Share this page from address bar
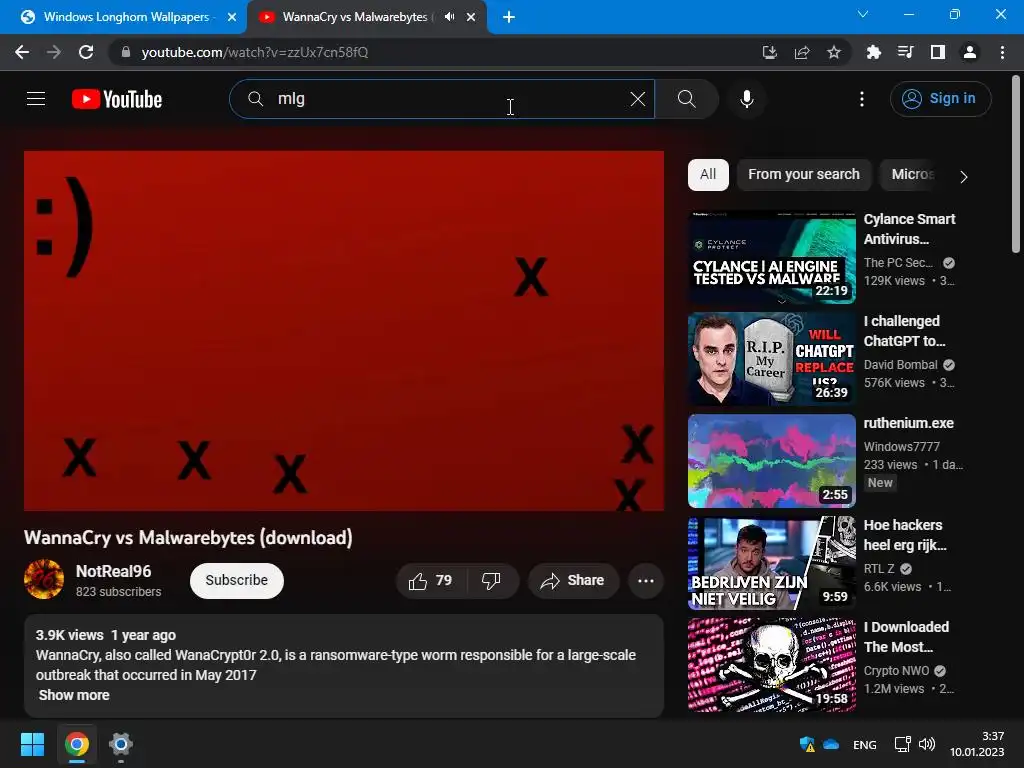The width and height of the screenshot is (1024, 768). [802, 52]
